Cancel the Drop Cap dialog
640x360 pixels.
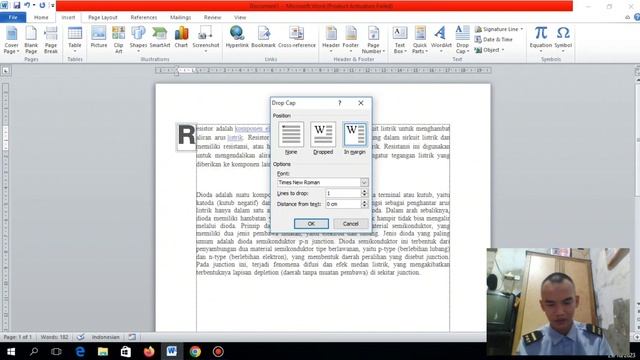[350, 224]
